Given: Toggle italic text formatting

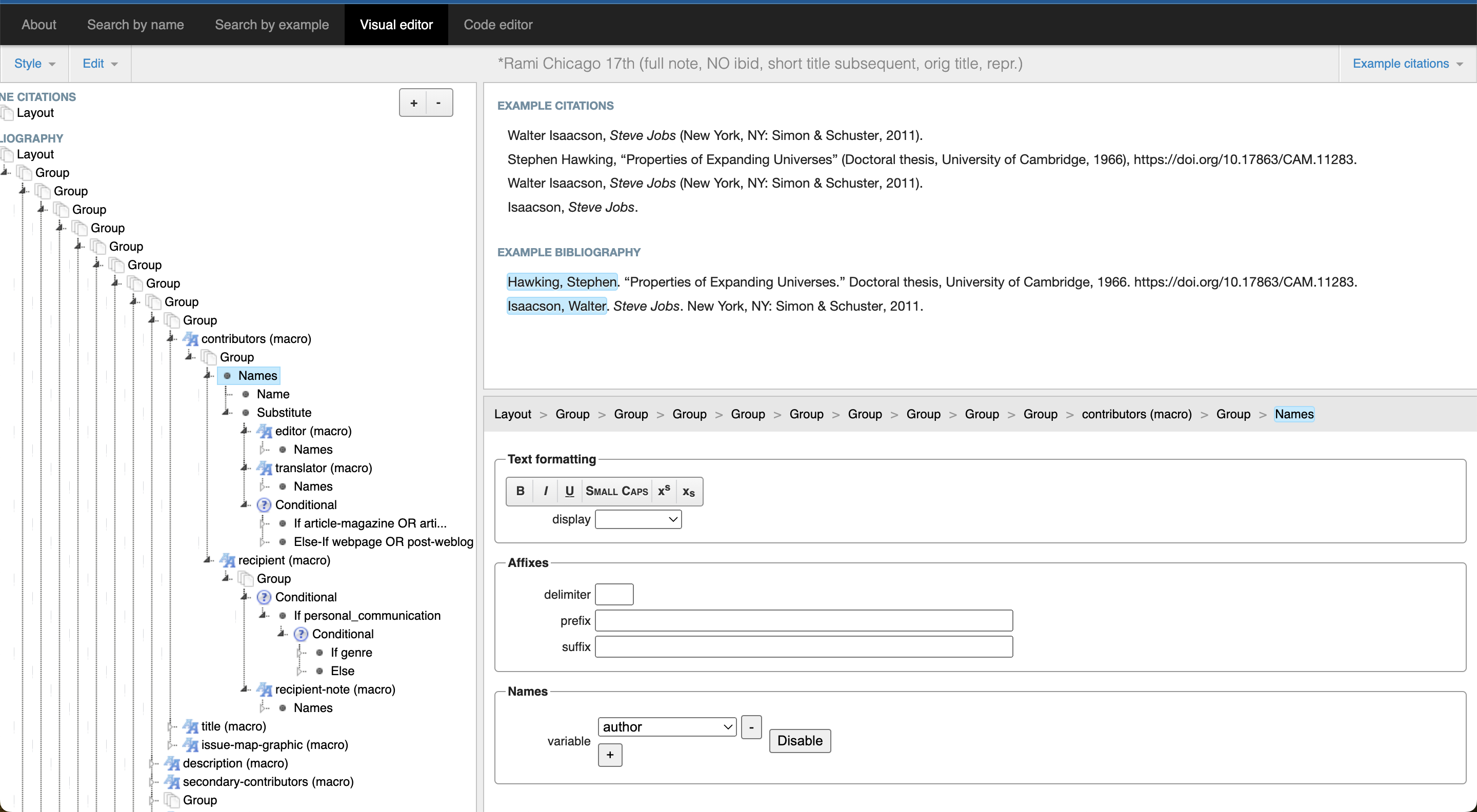Looking at the screenshot, I should tap(545, 491).
